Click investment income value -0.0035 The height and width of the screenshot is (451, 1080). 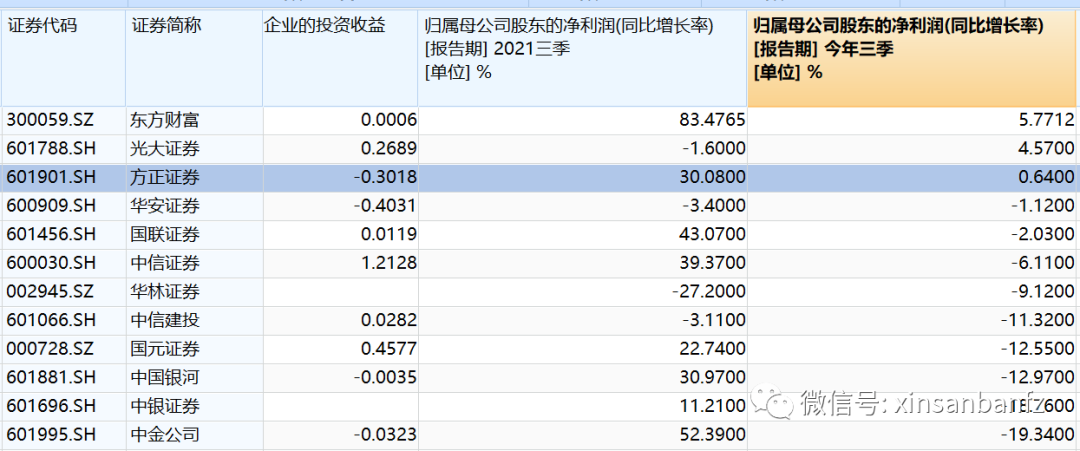pos(385,377)
